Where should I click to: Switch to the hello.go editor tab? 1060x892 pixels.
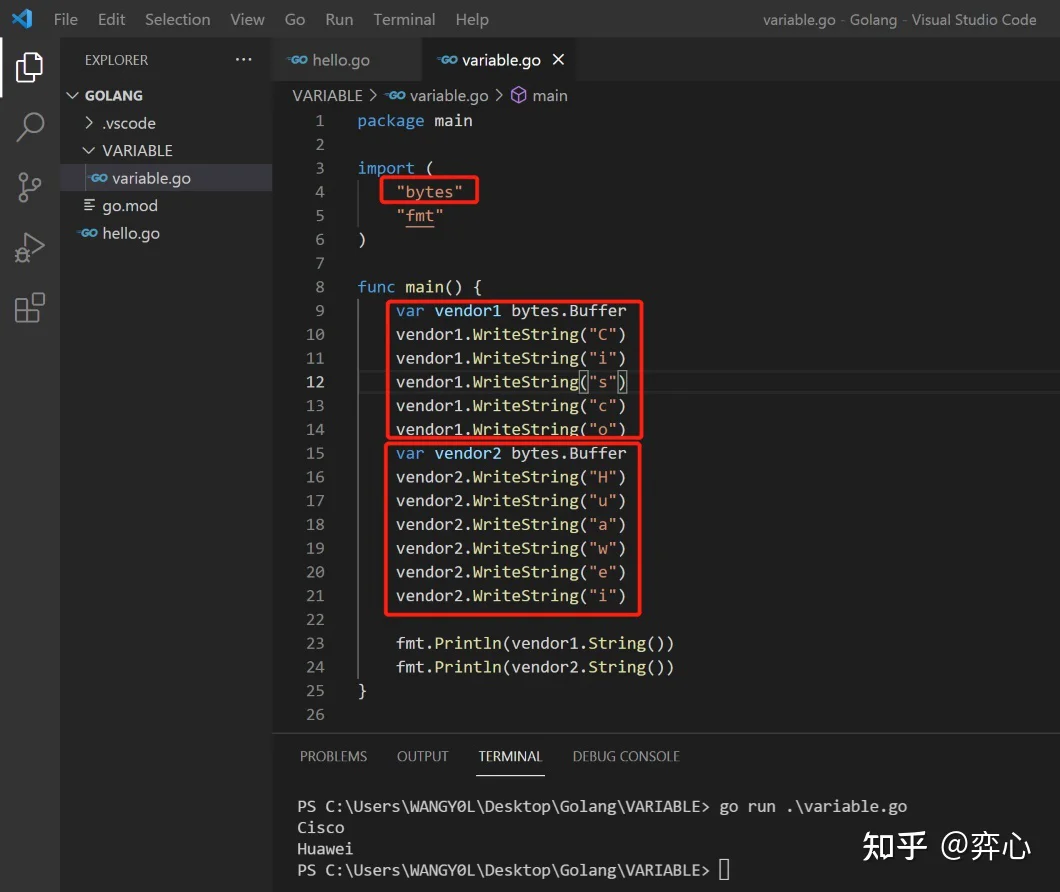pyautogui.click(x=347, y=60)
